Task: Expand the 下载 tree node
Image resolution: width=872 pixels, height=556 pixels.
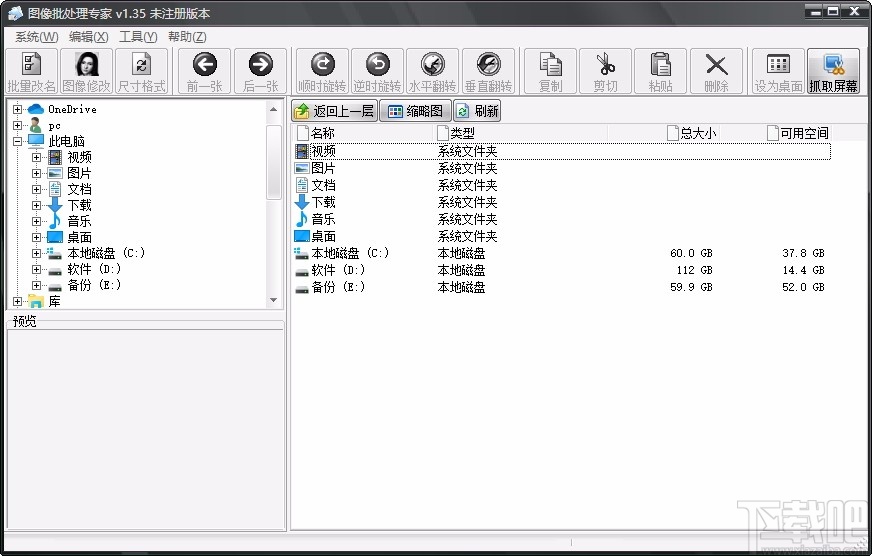Action: 36,206
